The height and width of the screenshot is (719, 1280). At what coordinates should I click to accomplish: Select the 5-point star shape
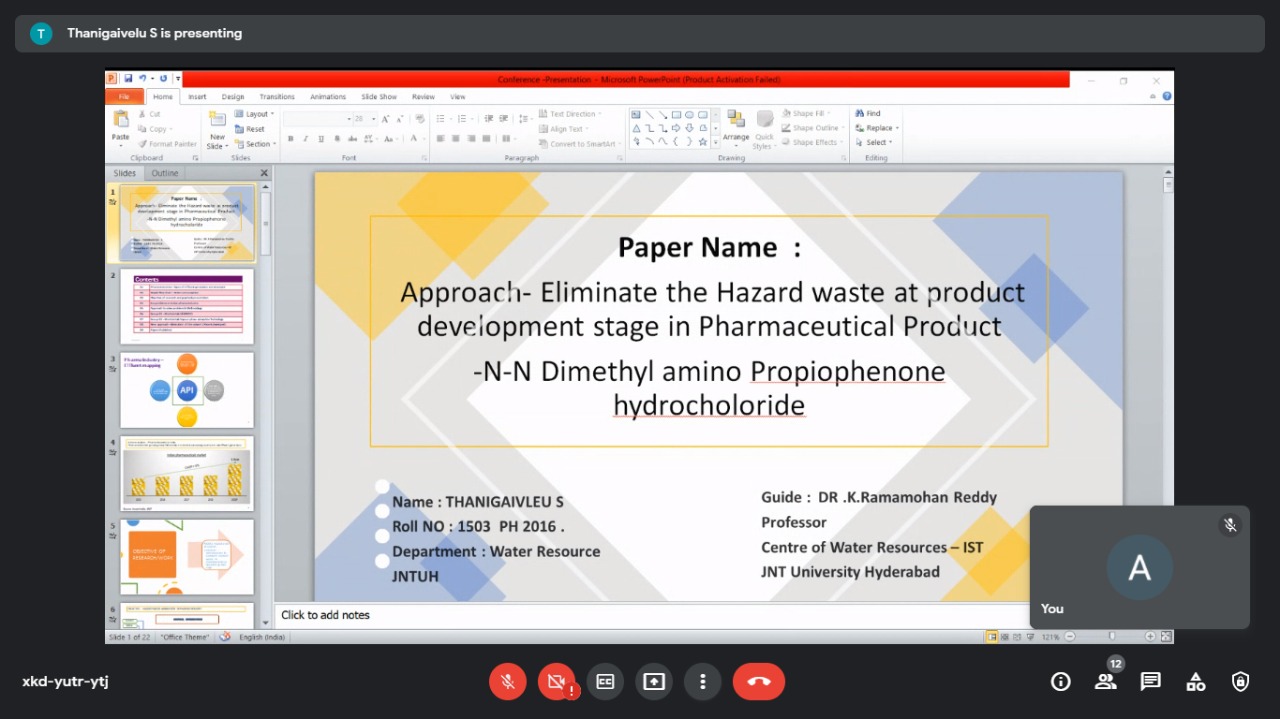point(702,141)
